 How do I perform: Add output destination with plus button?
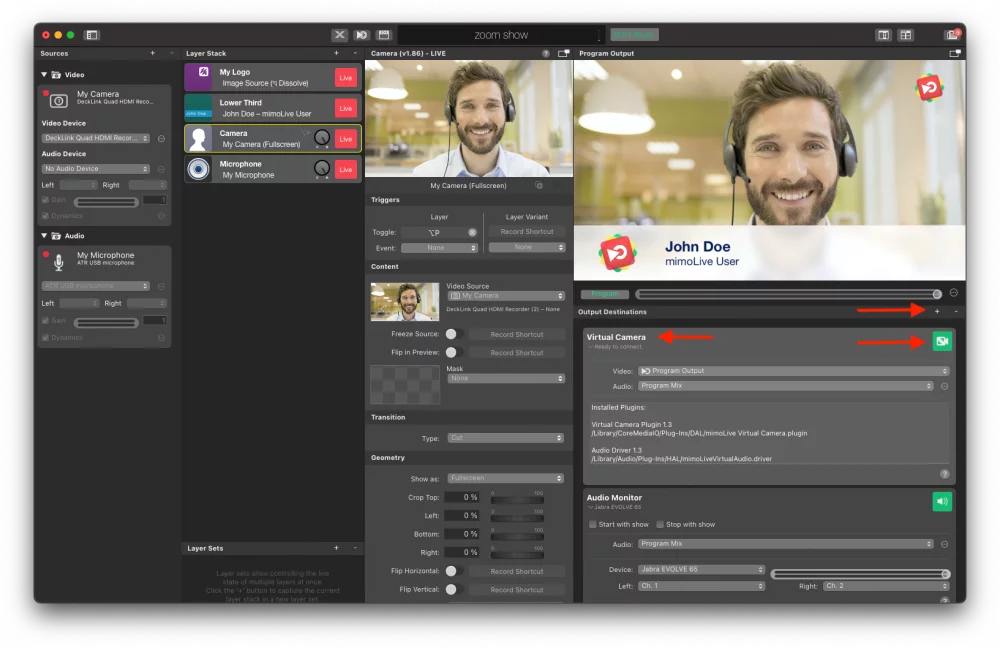pyautogui.click(x=937, y=312)
